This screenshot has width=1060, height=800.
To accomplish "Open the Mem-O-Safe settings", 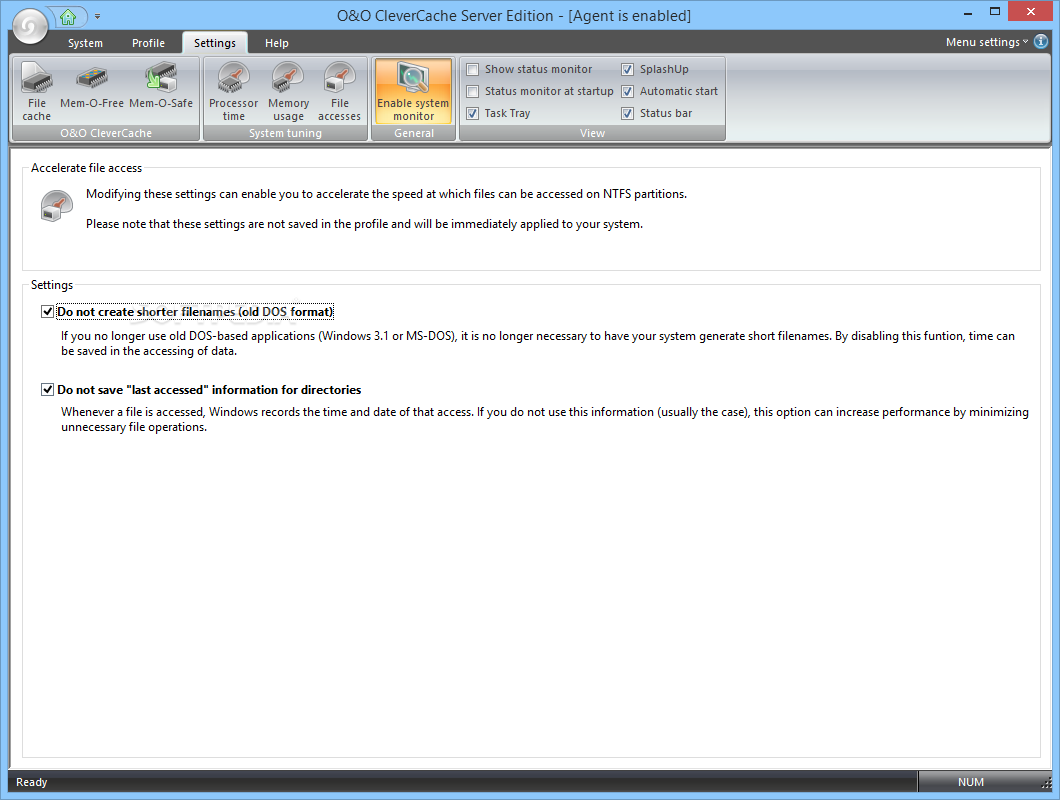I will pos(161,85).
